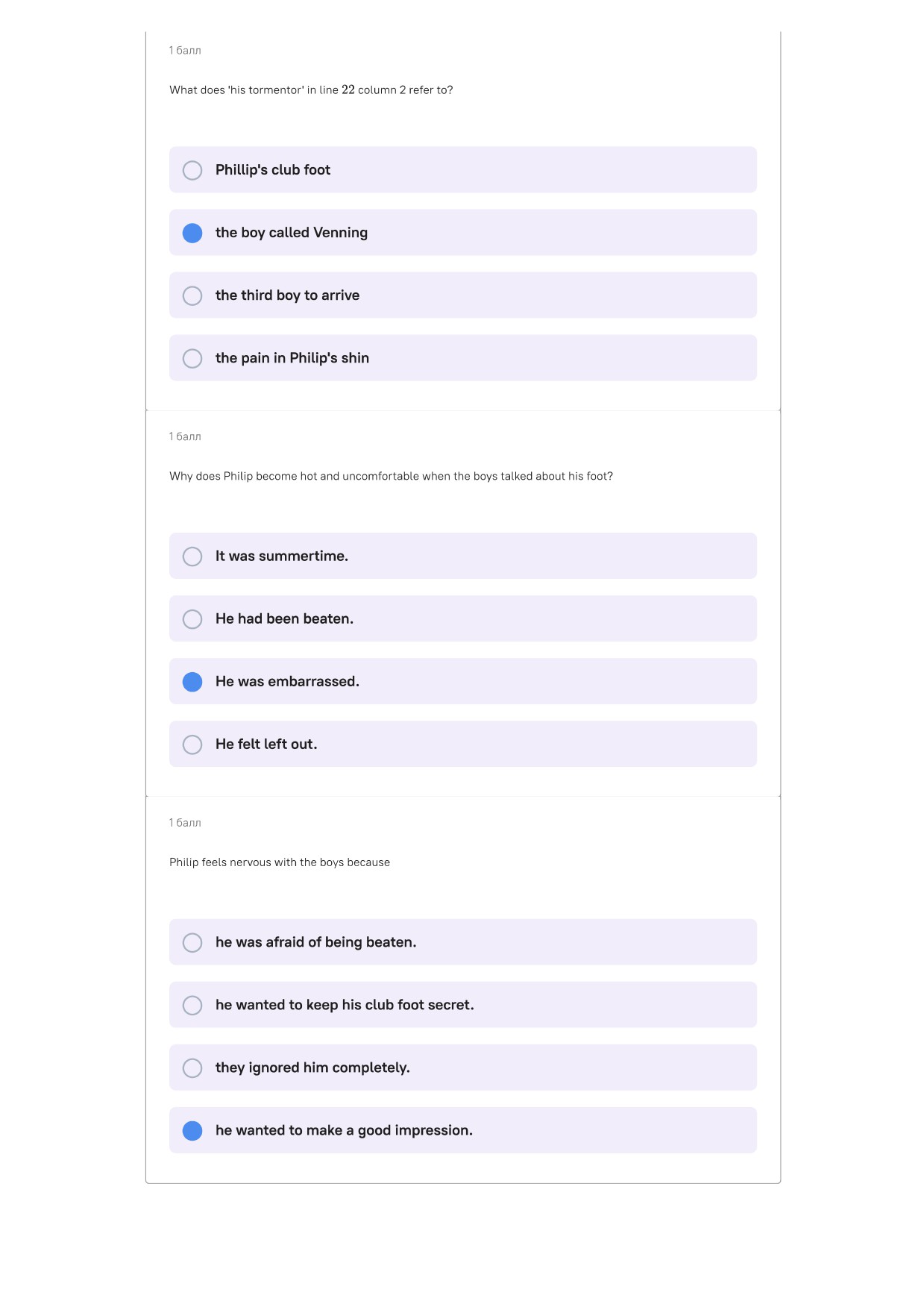Choose the "He had been beaten." answer
The height and width of the screenshot is (1307, 924).
click(192, 619)
